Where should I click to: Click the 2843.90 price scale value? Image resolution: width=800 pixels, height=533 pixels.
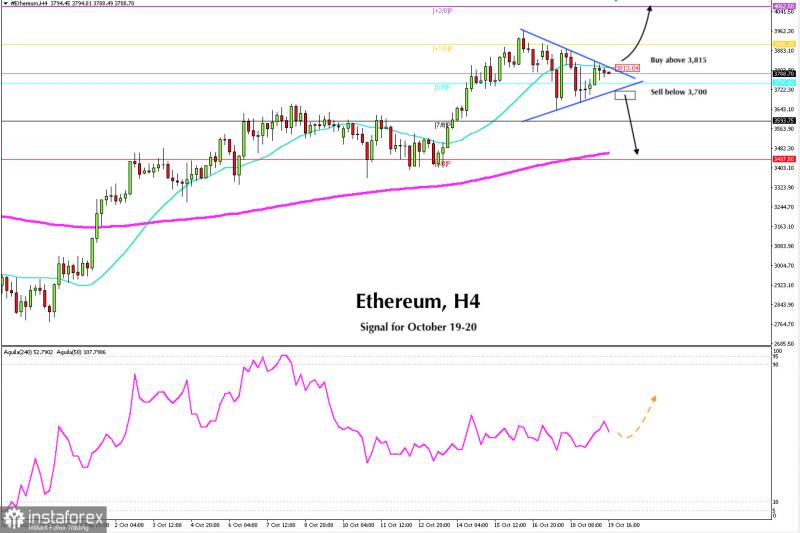(x=784, y=305)
